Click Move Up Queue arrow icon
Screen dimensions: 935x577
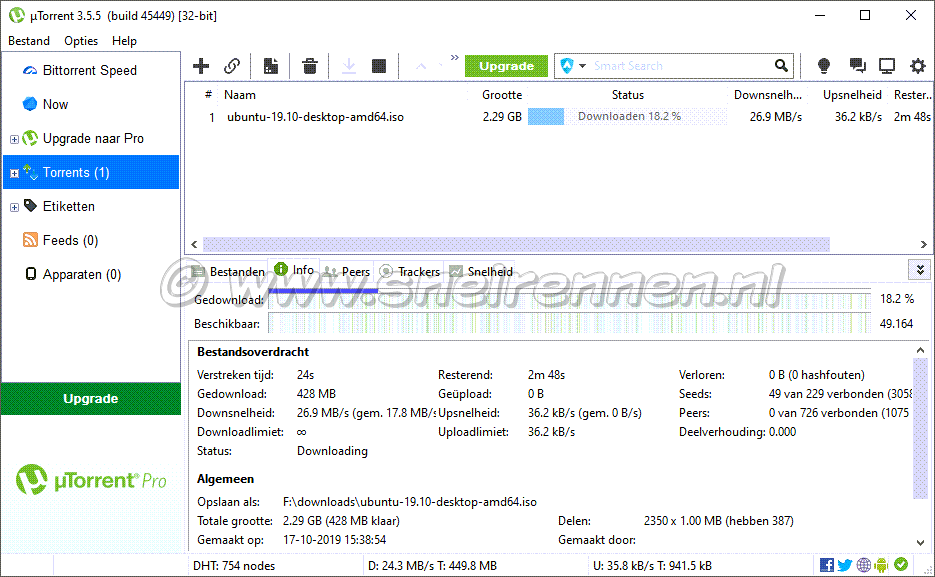[421, 66]
